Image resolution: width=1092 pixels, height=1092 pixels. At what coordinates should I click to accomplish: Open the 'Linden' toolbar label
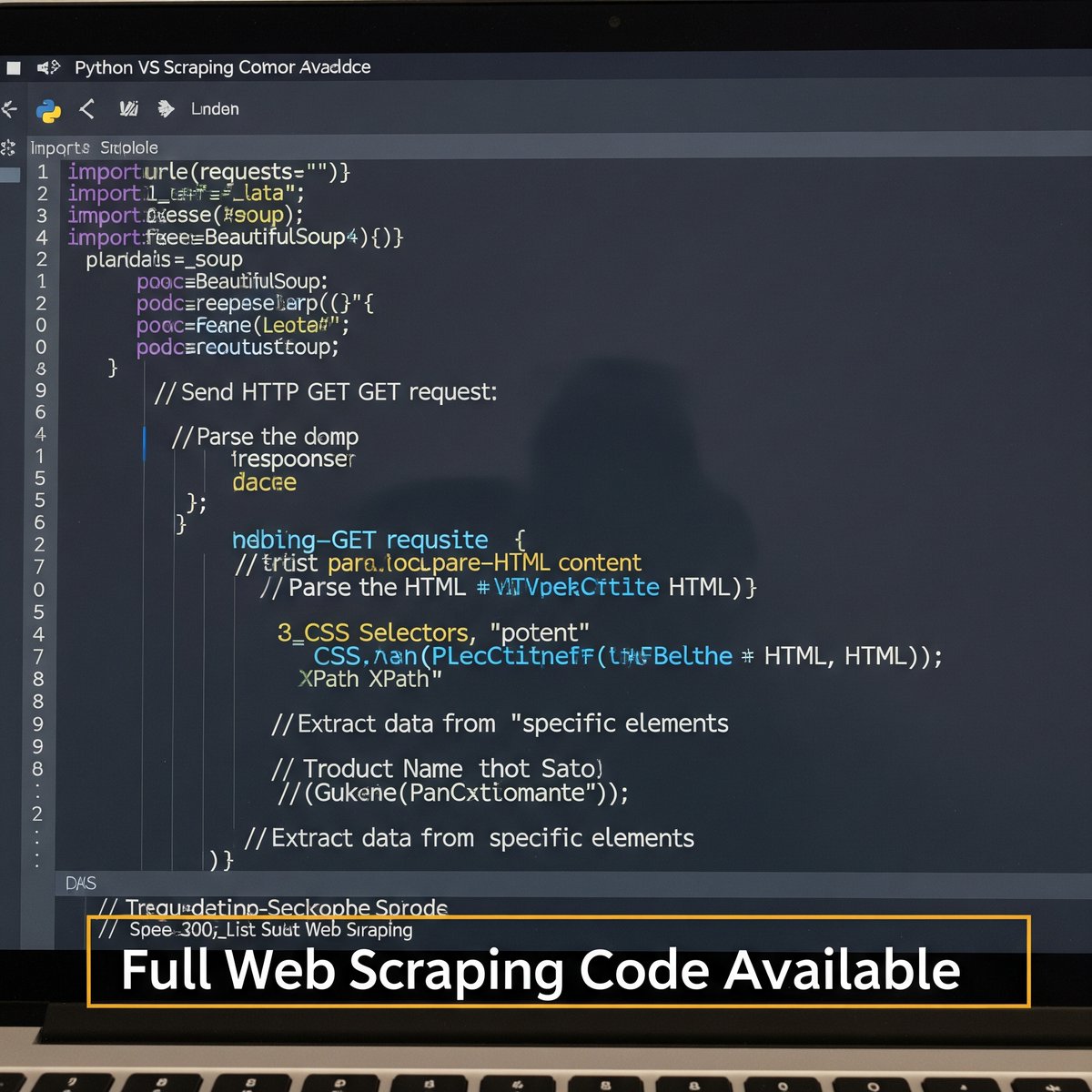pos(215,109)
